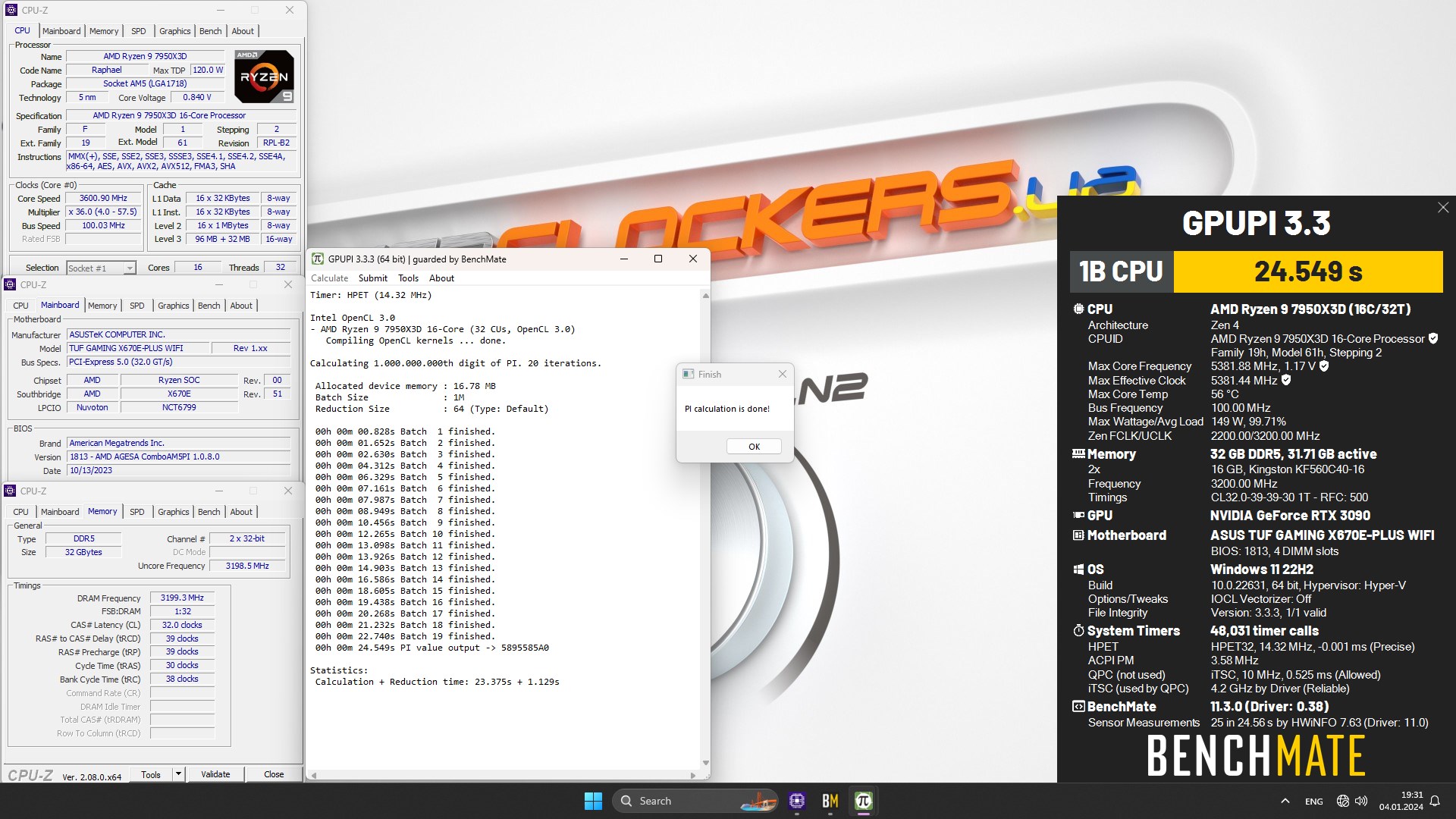Open About tab in top CPU-Z window
The image size is (1456, 819).
[243, 31]
